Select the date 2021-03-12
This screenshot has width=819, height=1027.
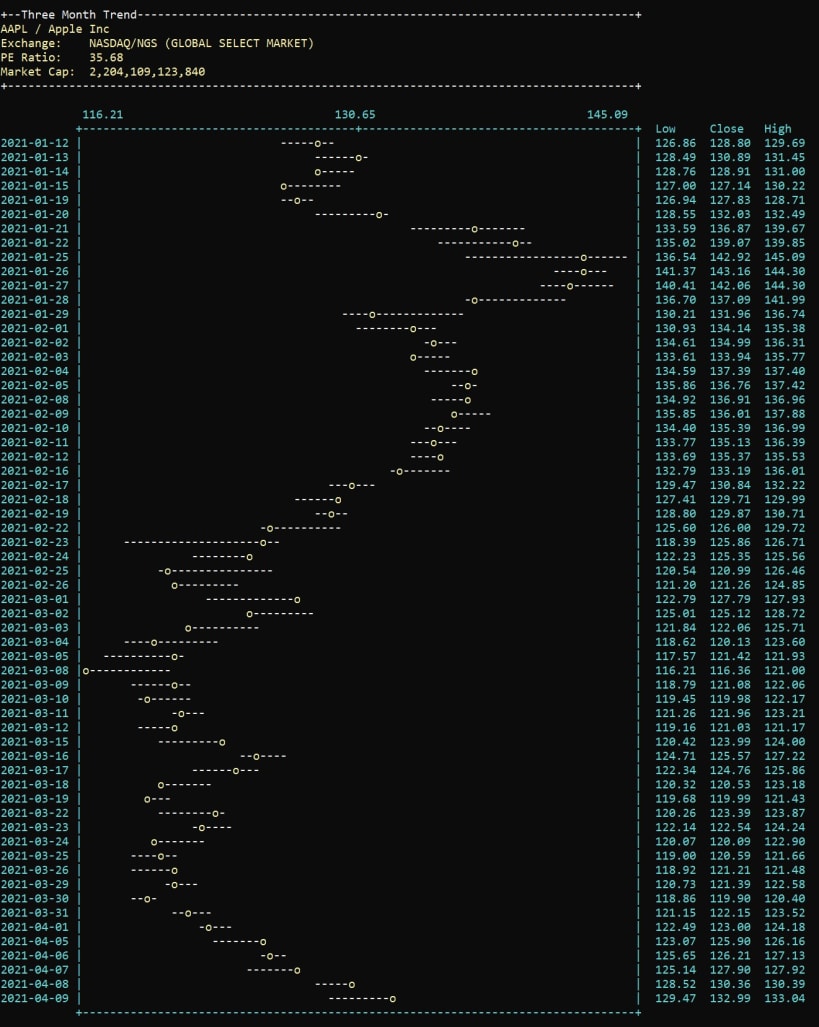coord(35,728)
